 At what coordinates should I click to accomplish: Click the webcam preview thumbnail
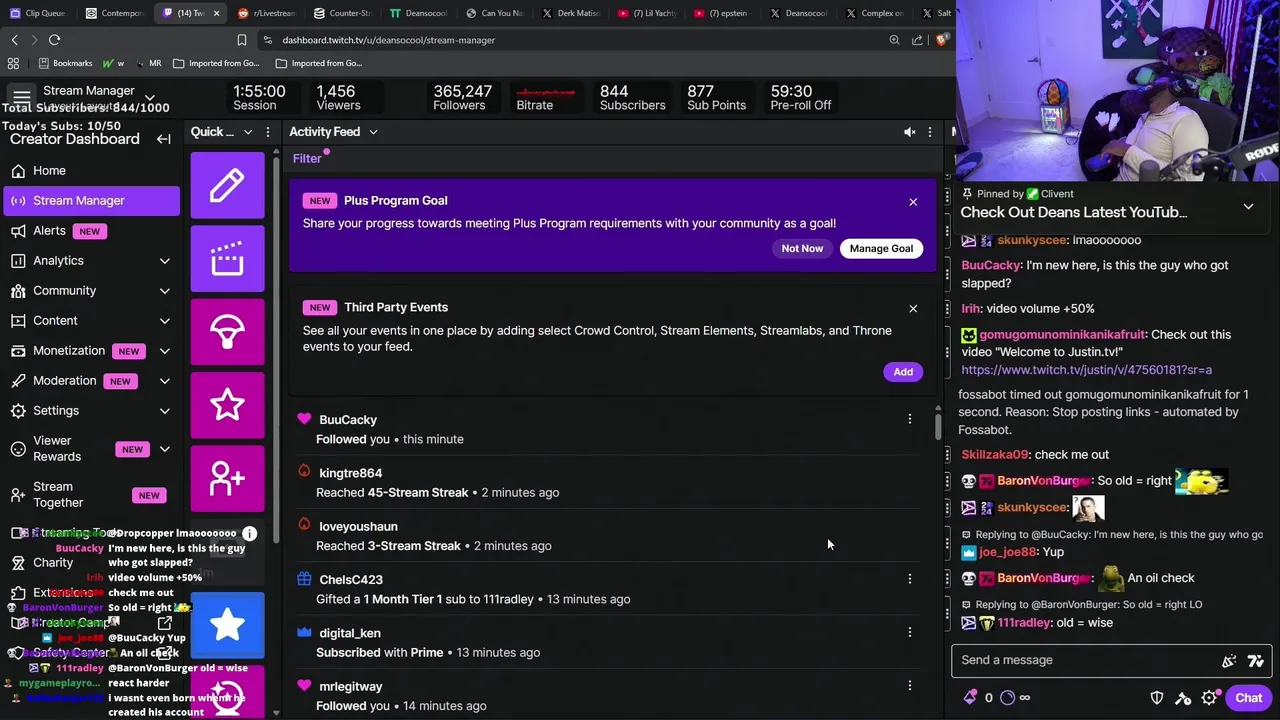tap(1118, 90)
